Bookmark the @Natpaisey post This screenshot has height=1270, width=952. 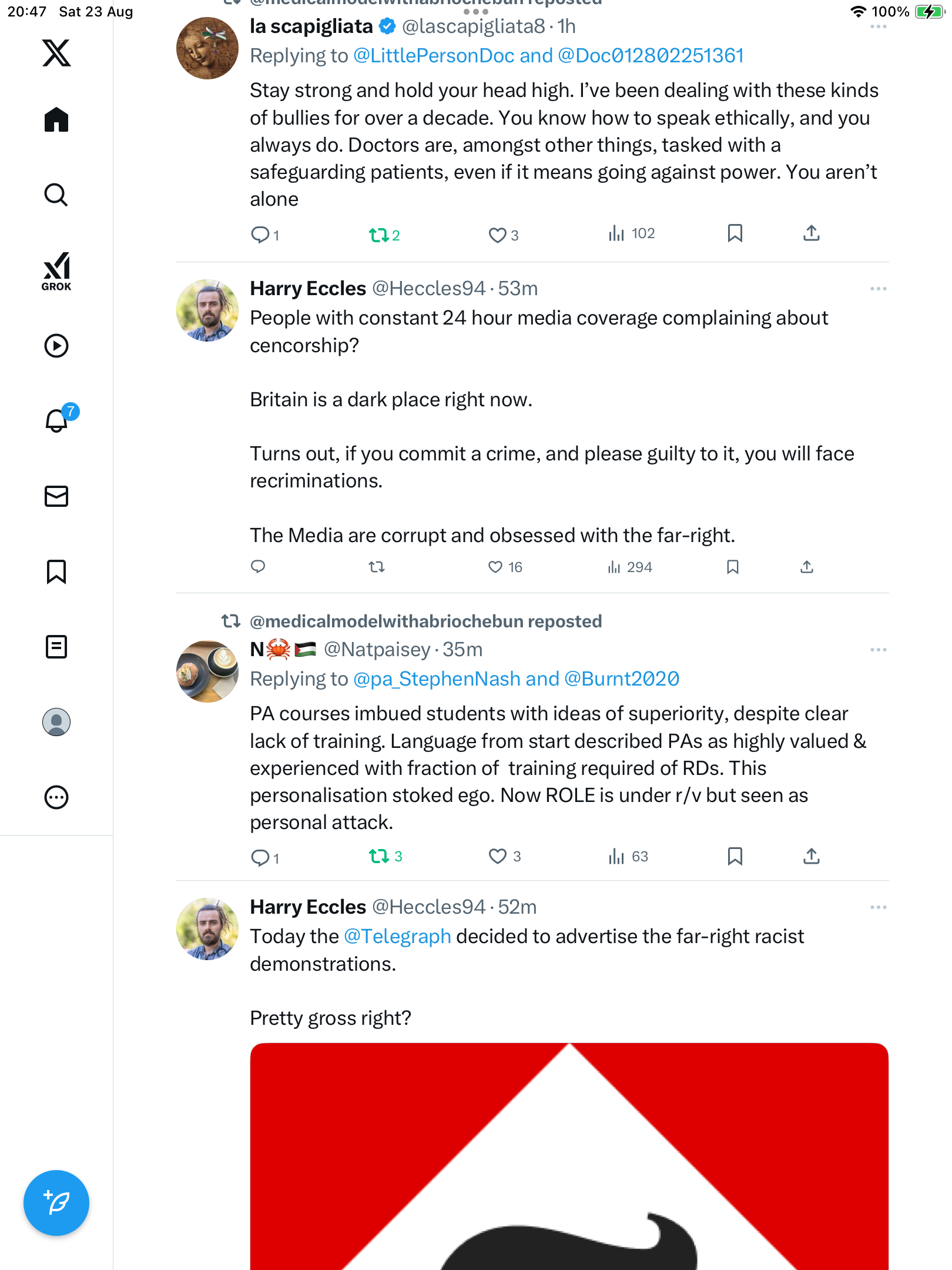coord(735,856)
